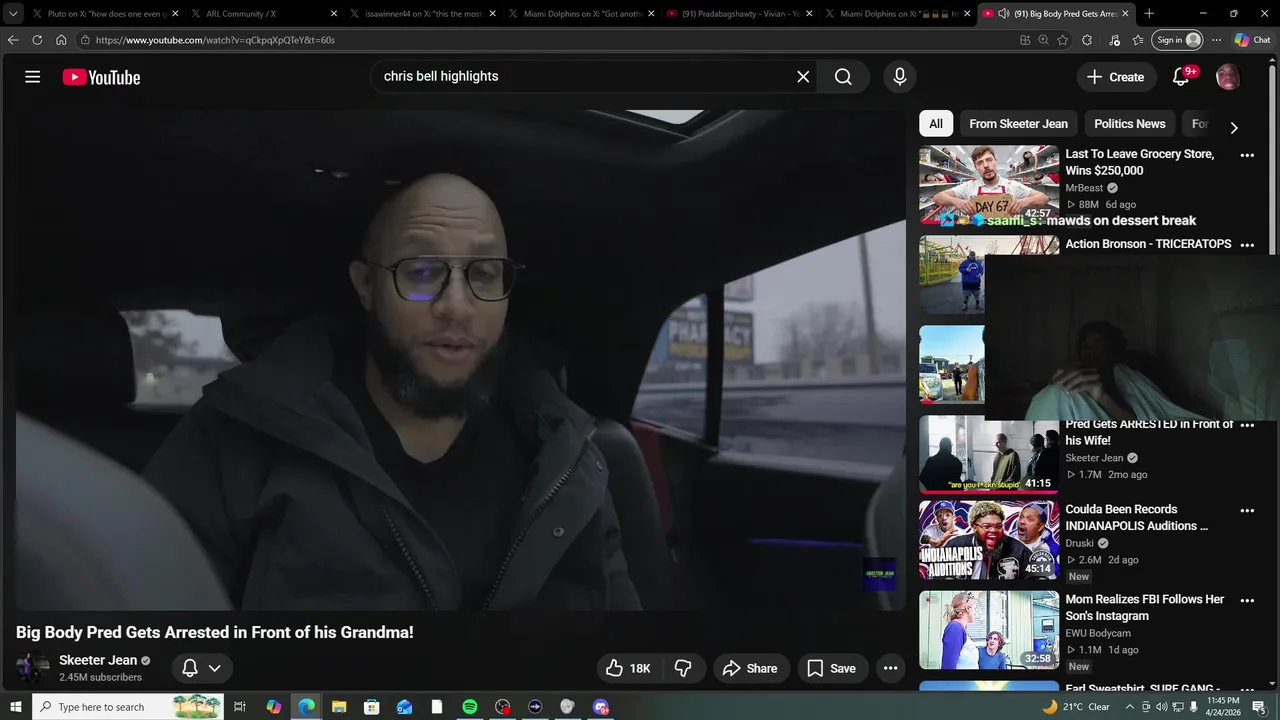
Task: Expand the notification preferences chevron
Action: 214,668
